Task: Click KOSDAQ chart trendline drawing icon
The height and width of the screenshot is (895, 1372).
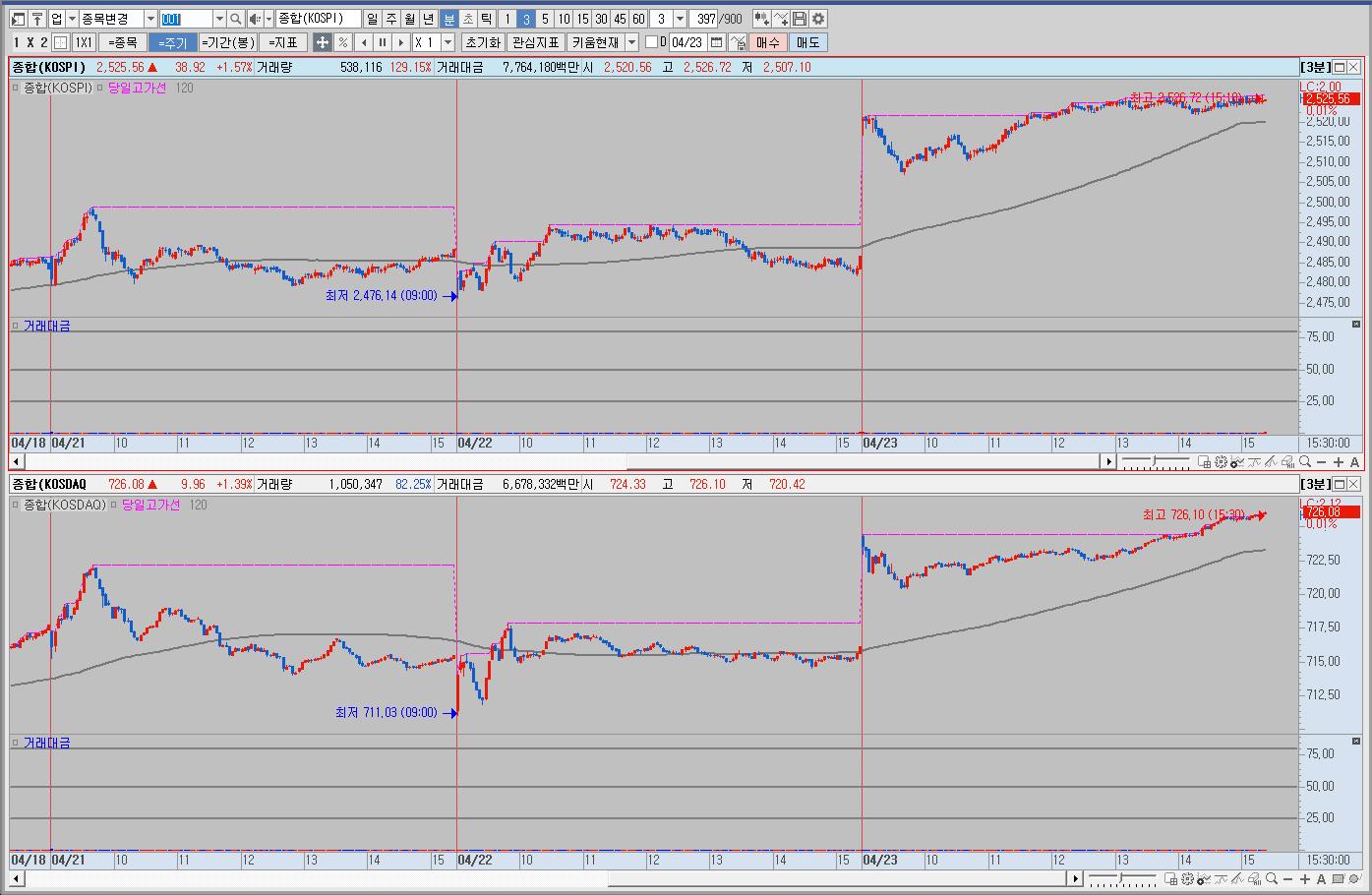Action: coord(1237,879)
